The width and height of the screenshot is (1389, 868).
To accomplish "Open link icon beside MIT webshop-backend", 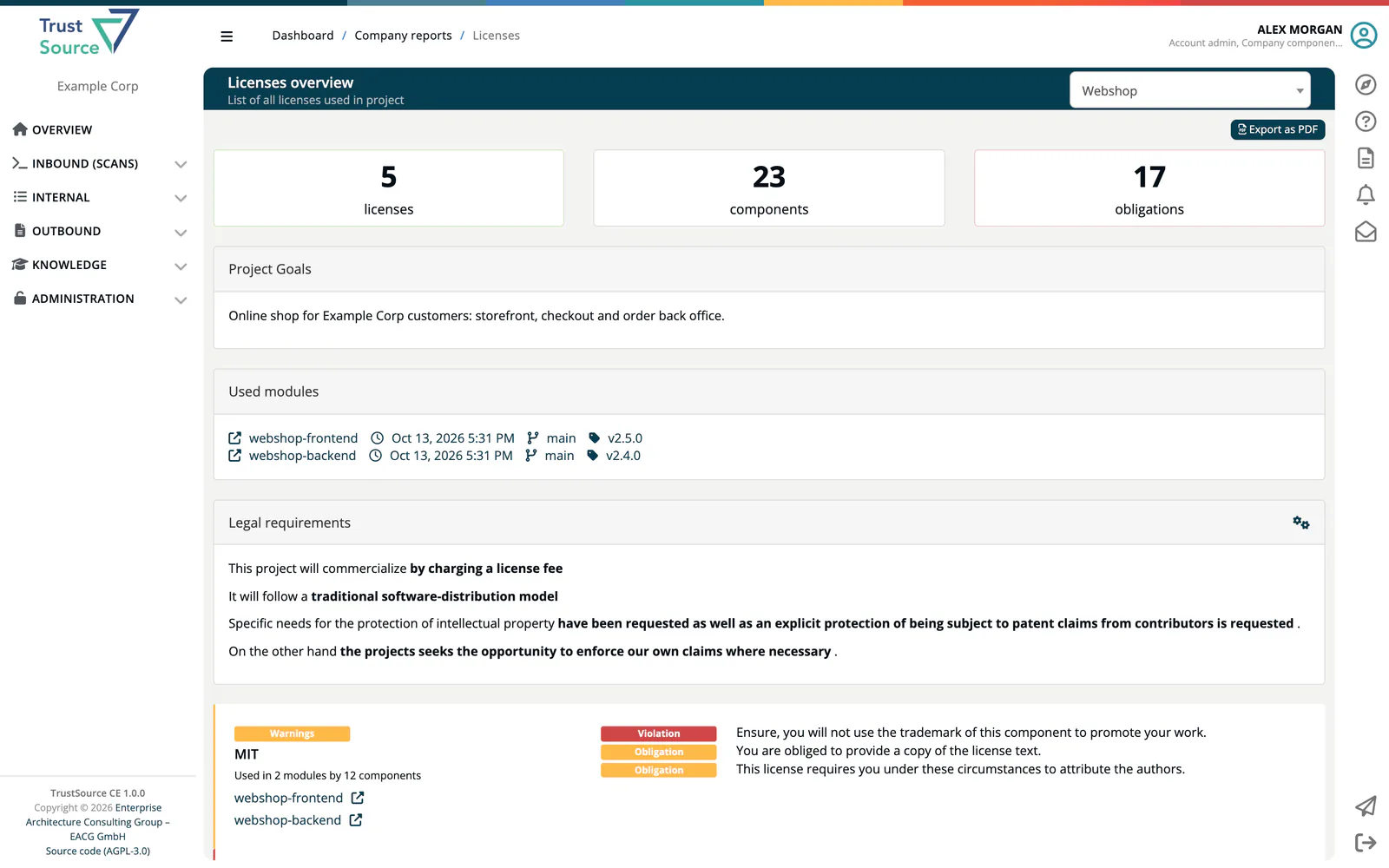I will pos(356,820).
